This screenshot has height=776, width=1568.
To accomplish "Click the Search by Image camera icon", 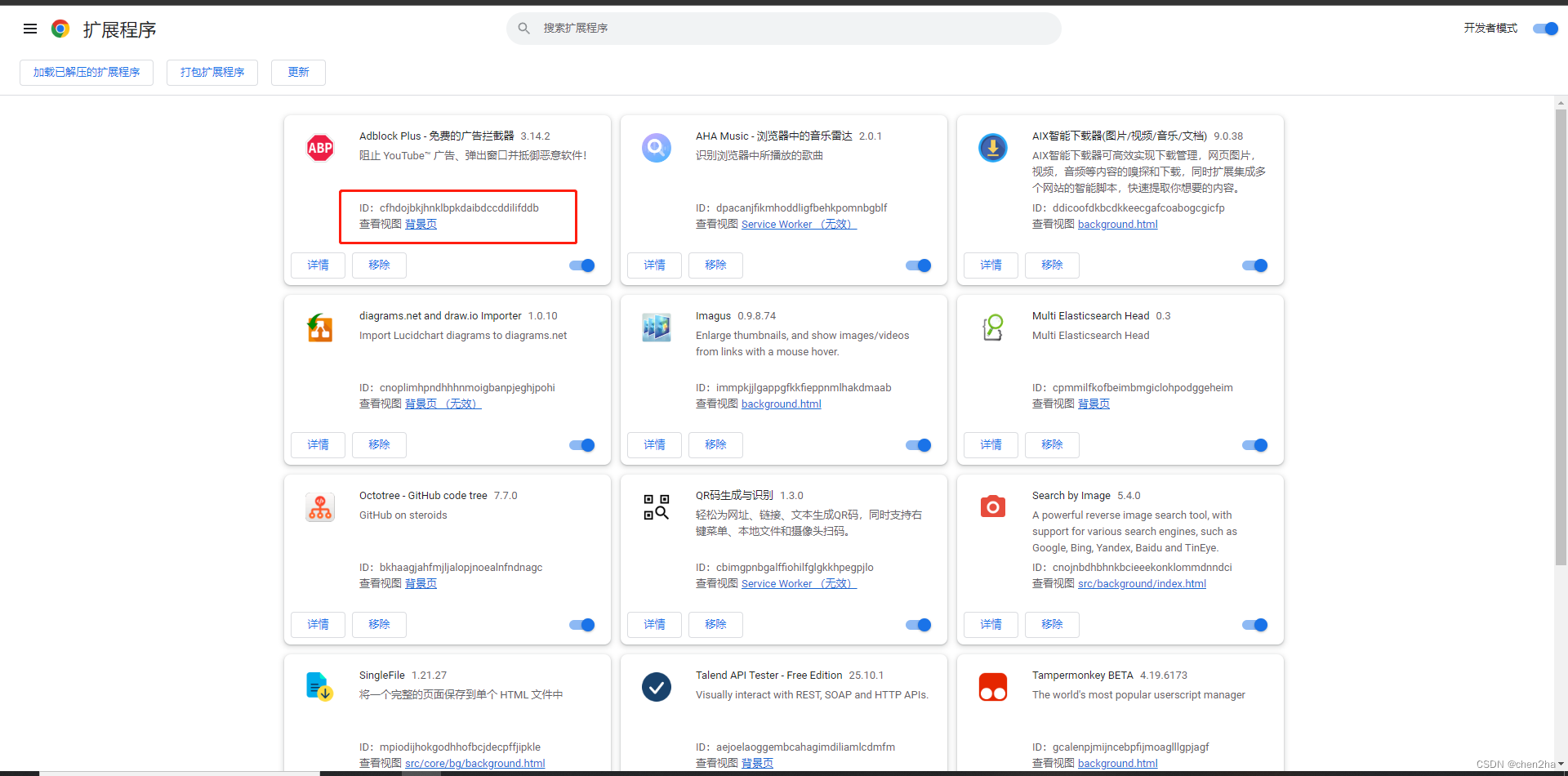I will (x=993, y=507).
